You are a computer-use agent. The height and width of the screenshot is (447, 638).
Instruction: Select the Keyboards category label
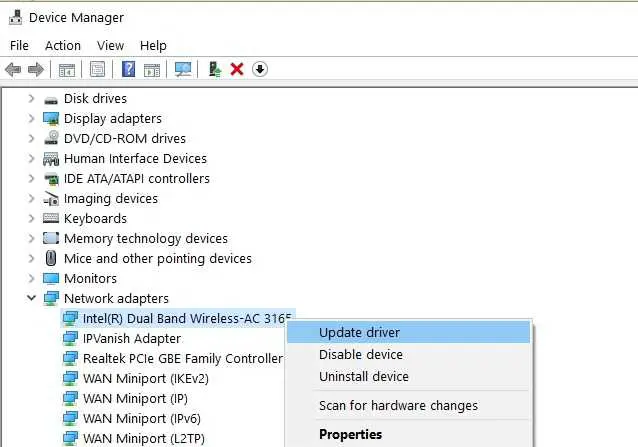(x=95, y=218)
